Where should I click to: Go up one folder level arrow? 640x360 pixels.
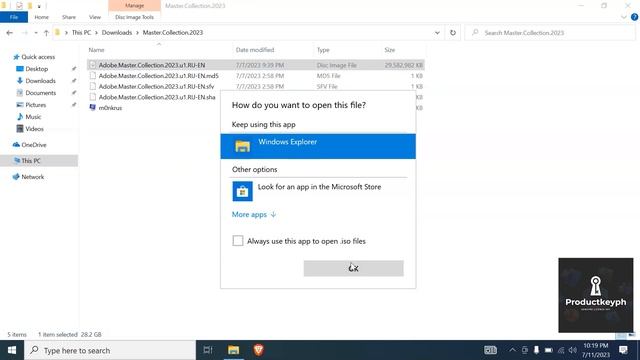(x=46, y=33)
